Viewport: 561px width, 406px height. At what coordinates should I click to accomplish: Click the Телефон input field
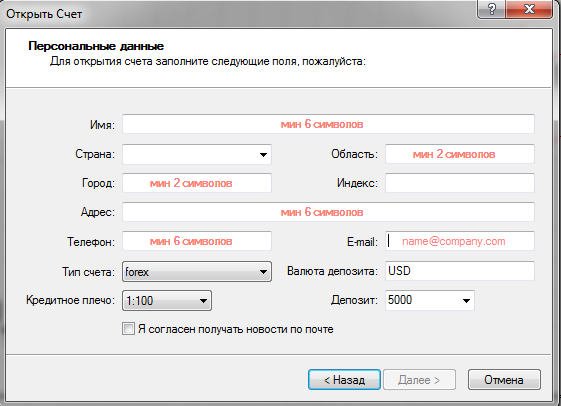click(x=197, y=241)
